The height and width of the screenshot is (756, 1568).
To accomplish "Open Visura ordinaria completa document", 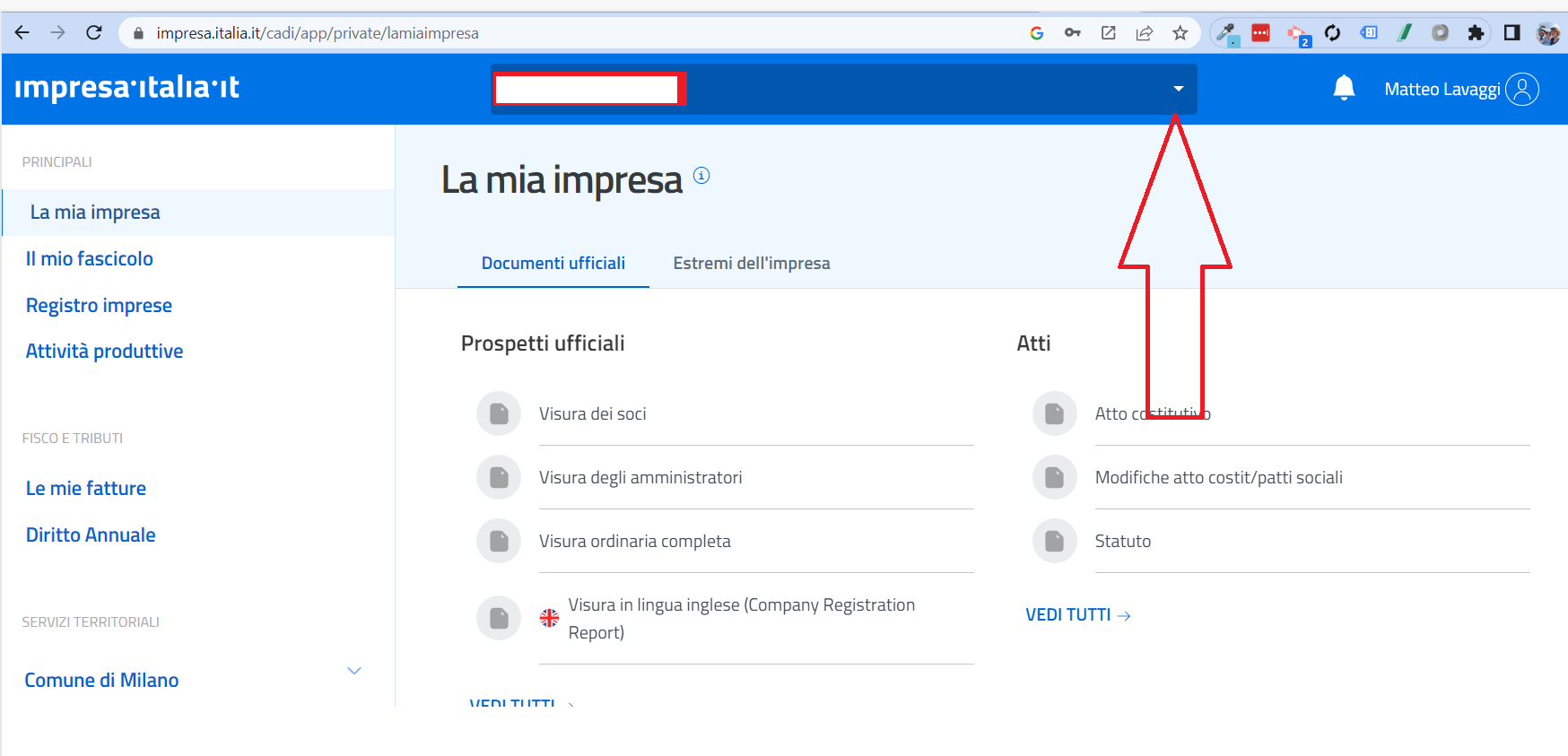I will click(x=634, y=541).
